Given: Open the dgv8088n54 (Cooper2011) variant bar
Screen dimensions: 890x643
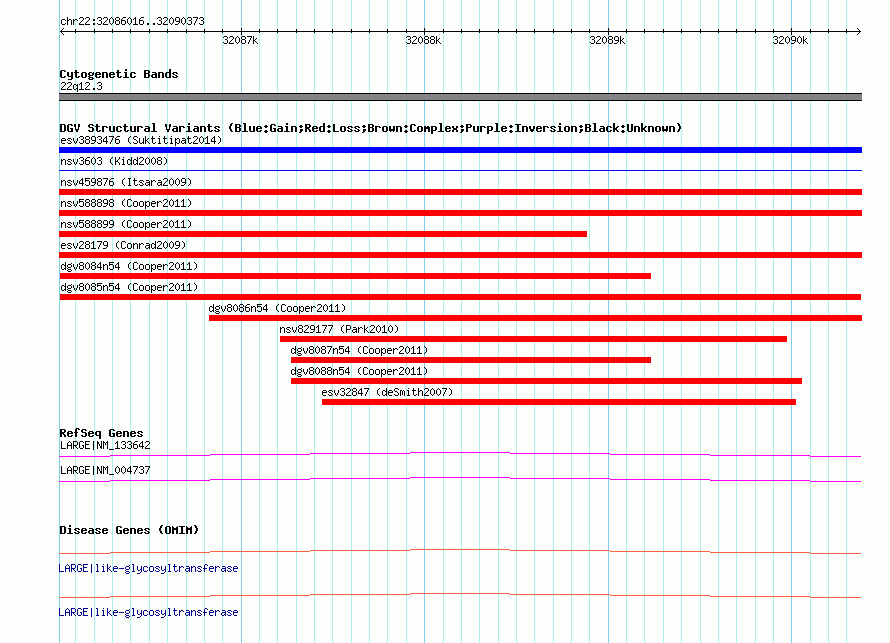Looking at the screenshot, I should pos(546,381).
